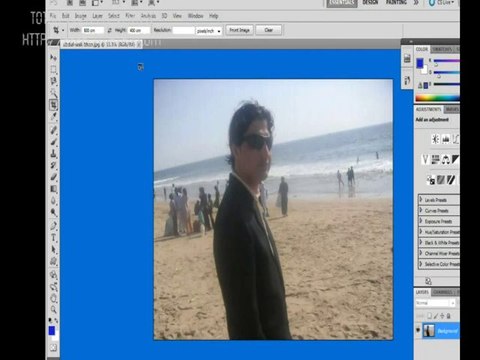The height and width of the screenshot is (360, 480).
Task: Select the Rectangular Marquee tool
Action: (53, 70)
